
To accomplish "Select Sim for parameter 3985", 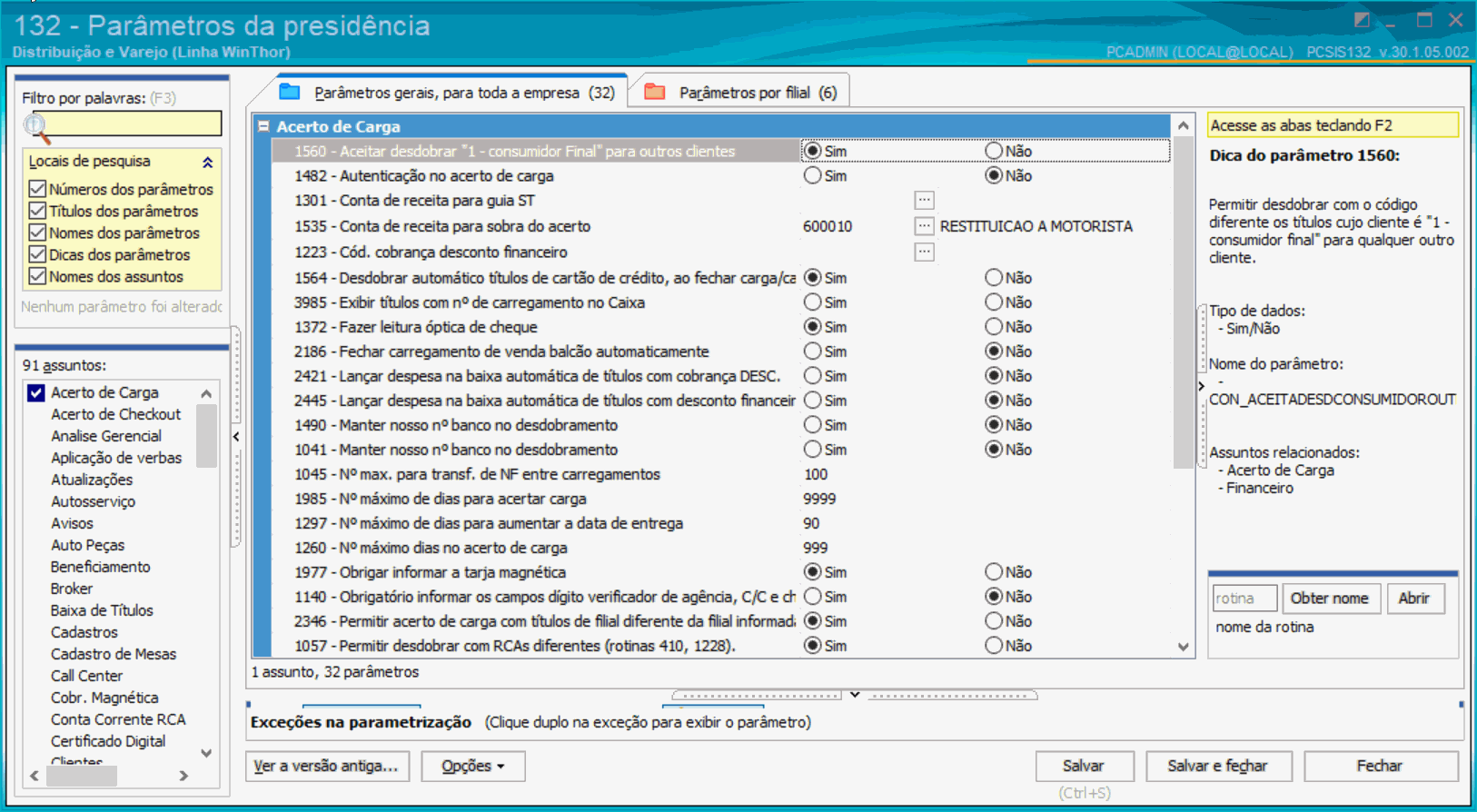I will tap(812, 302).
